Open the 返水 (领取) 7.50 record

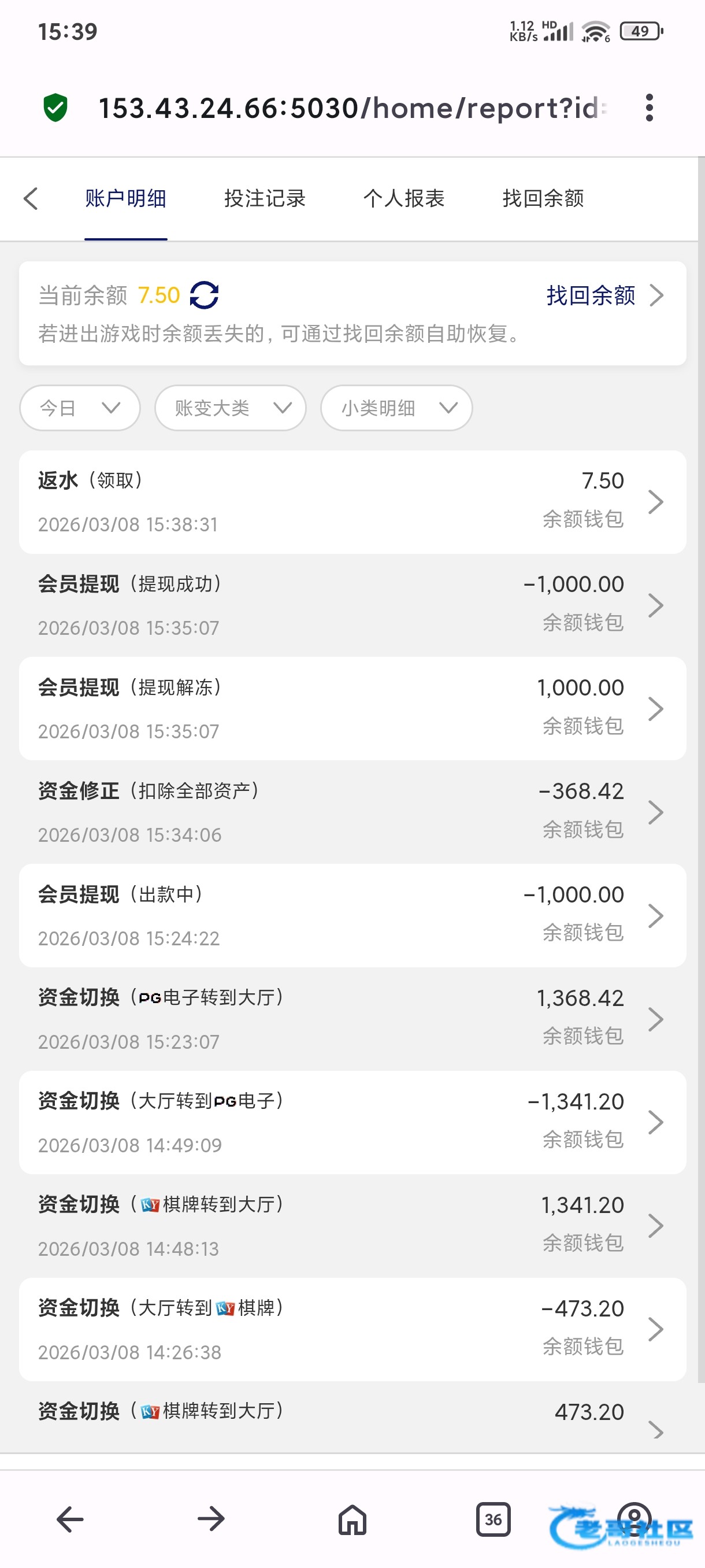352,502
